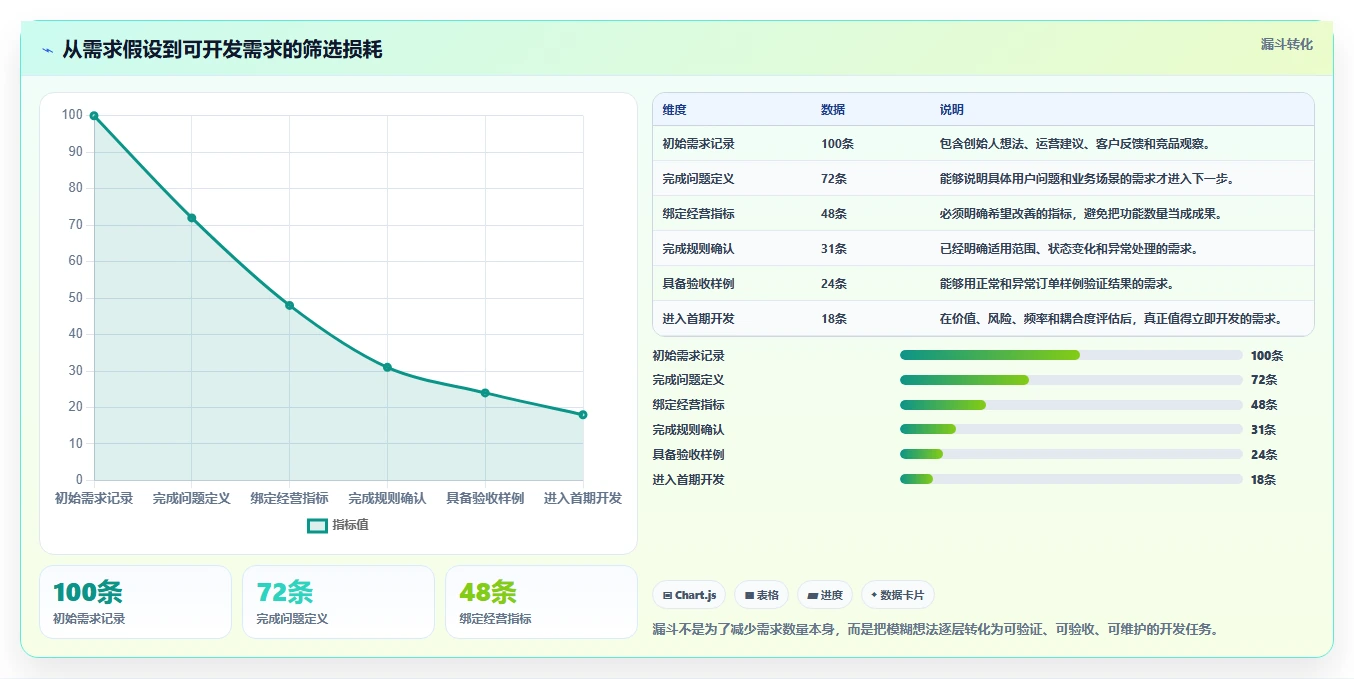Select the Chart.js tag chip
This screenshot has width=1354, height=679.
689,595
